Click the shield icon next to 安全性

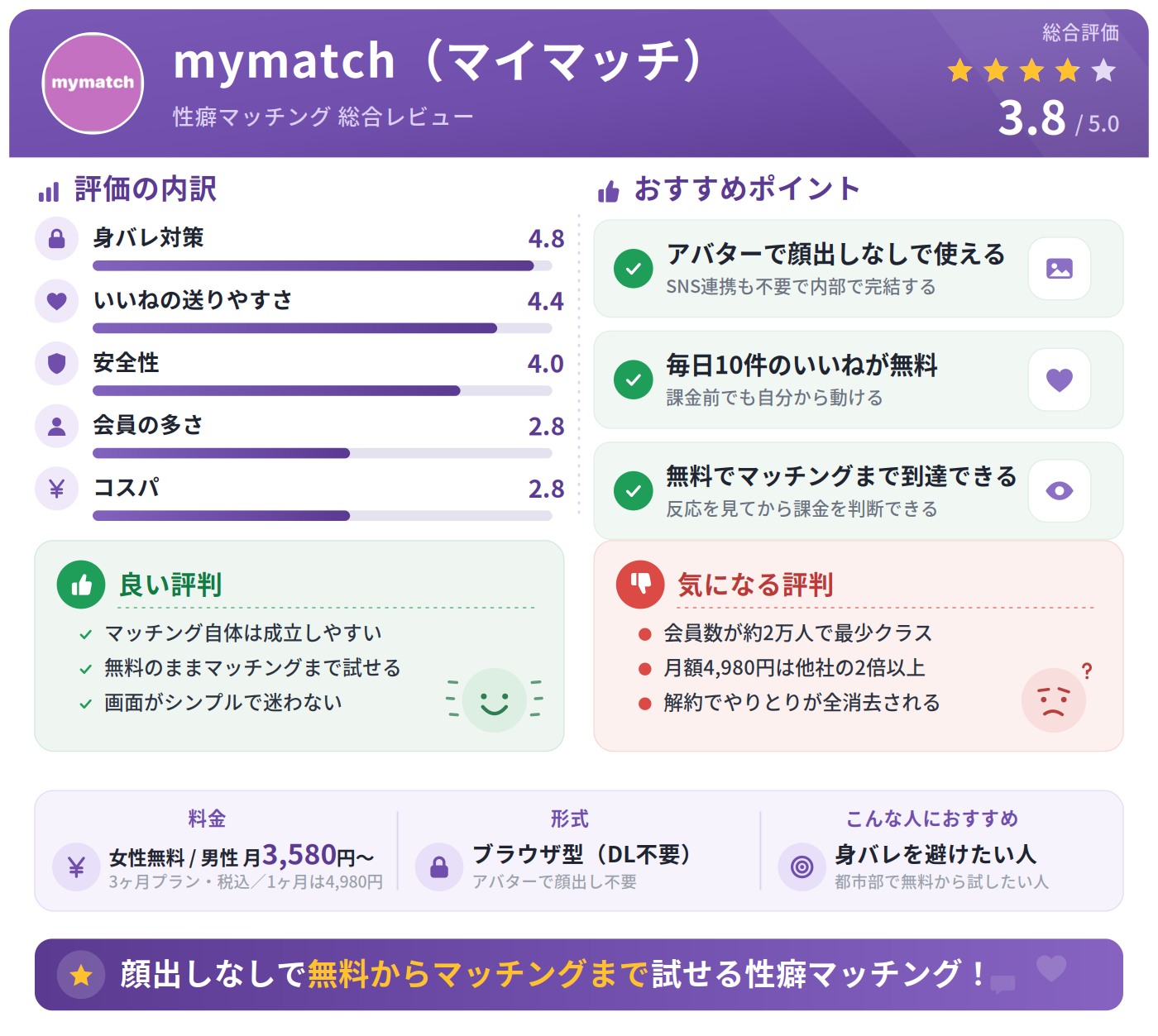[x=56, y=364]
